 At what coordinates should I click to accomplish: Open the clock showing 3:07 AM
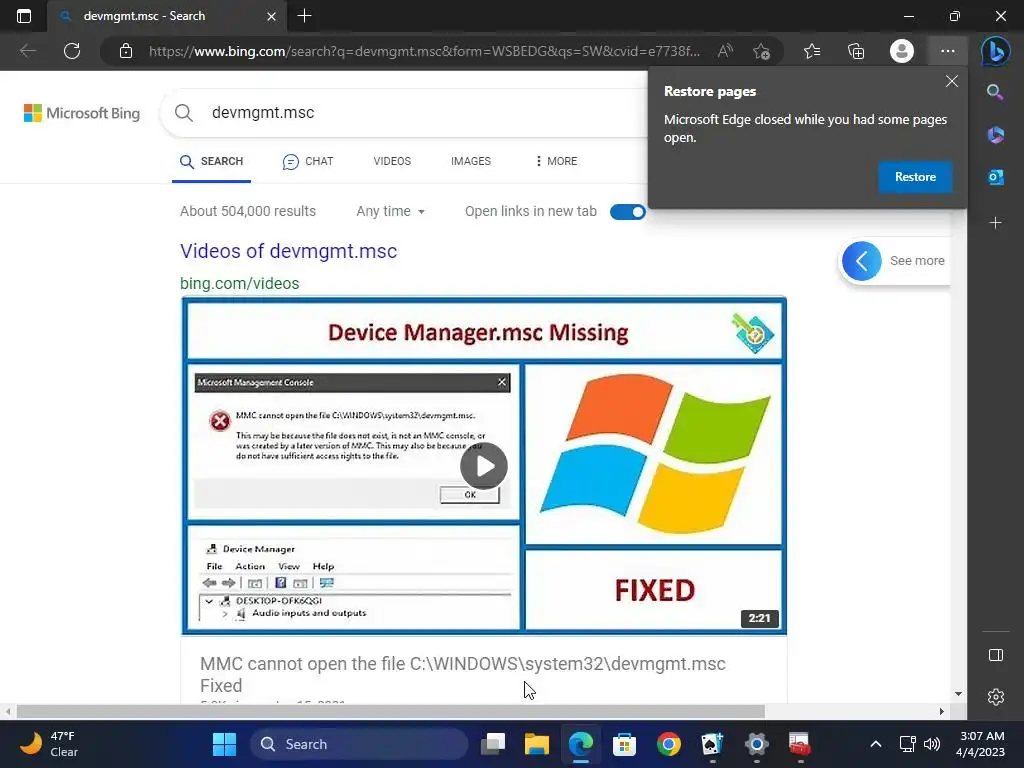click(980, 744)
